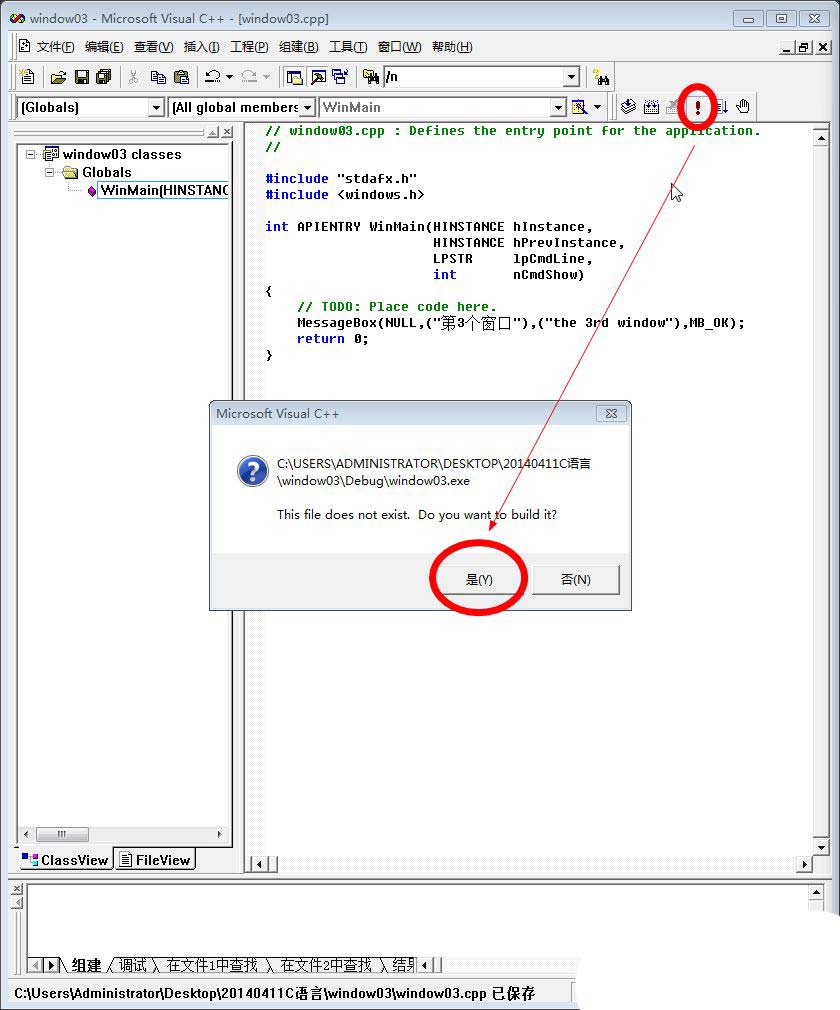Toggle the Output window visibility icon
This screenshot has width=840, height=1010.
tap(318, 77)
